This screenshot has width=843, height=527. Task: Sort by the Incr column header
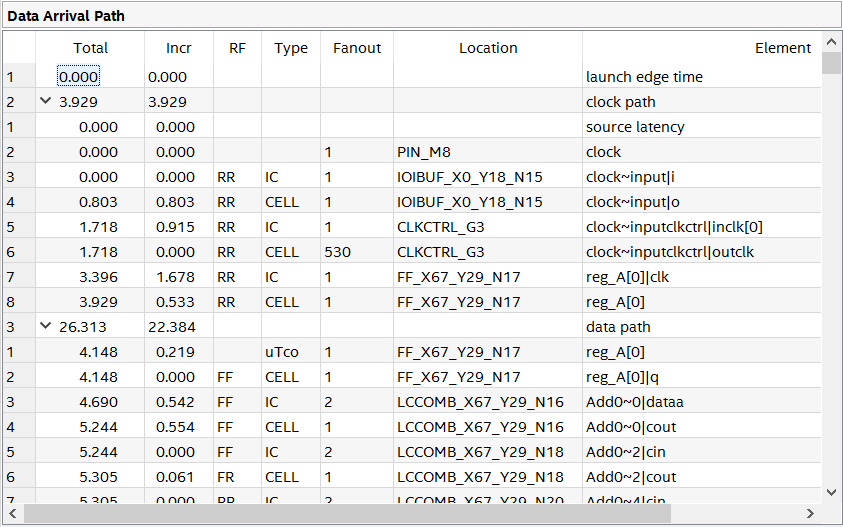[178, 48]
